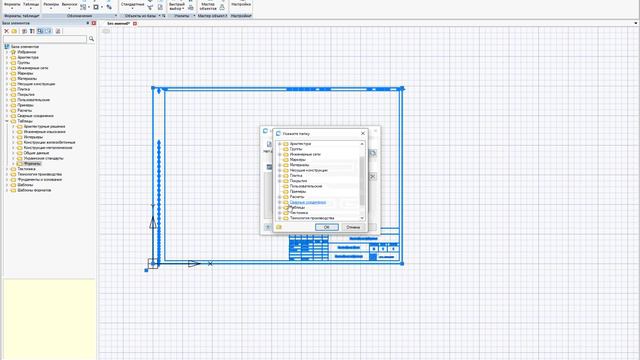The image size is (640, 360).
Task: Select Фундаменты и основания in the left tree
Action: pyautogui.click(x=40, y=180)
